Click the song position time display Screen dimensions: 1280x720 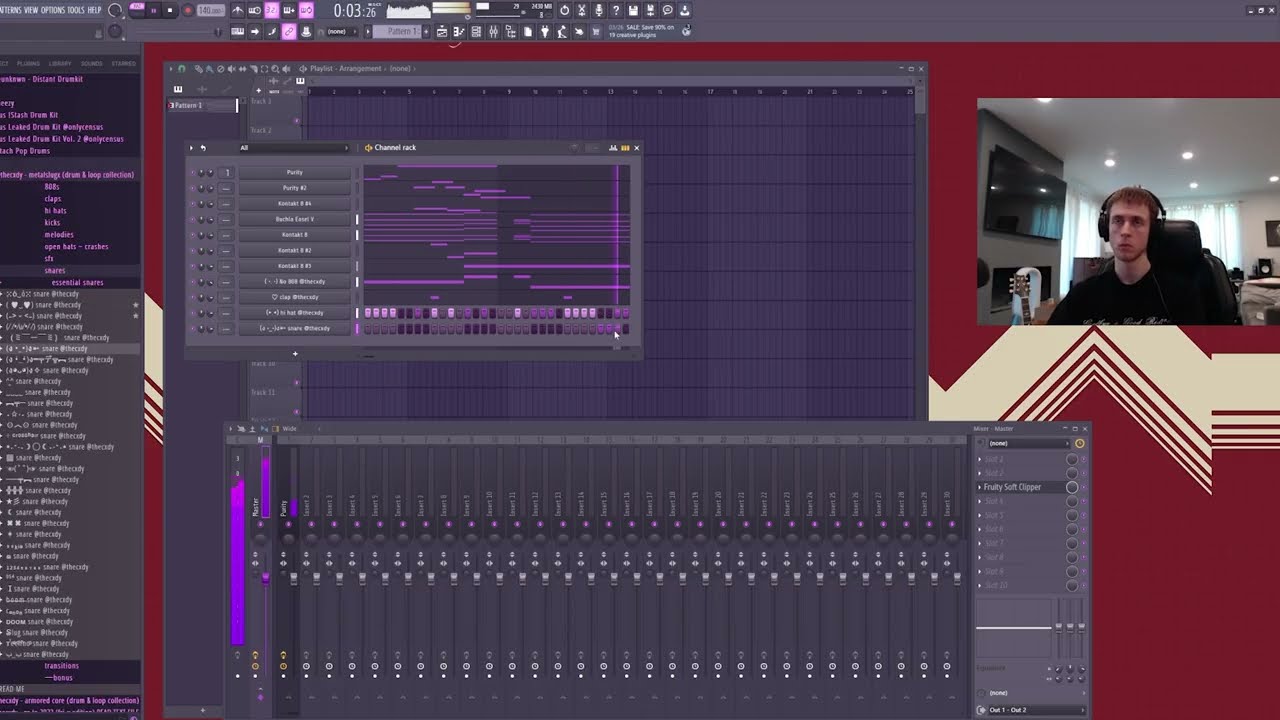(x=355, y=11)
